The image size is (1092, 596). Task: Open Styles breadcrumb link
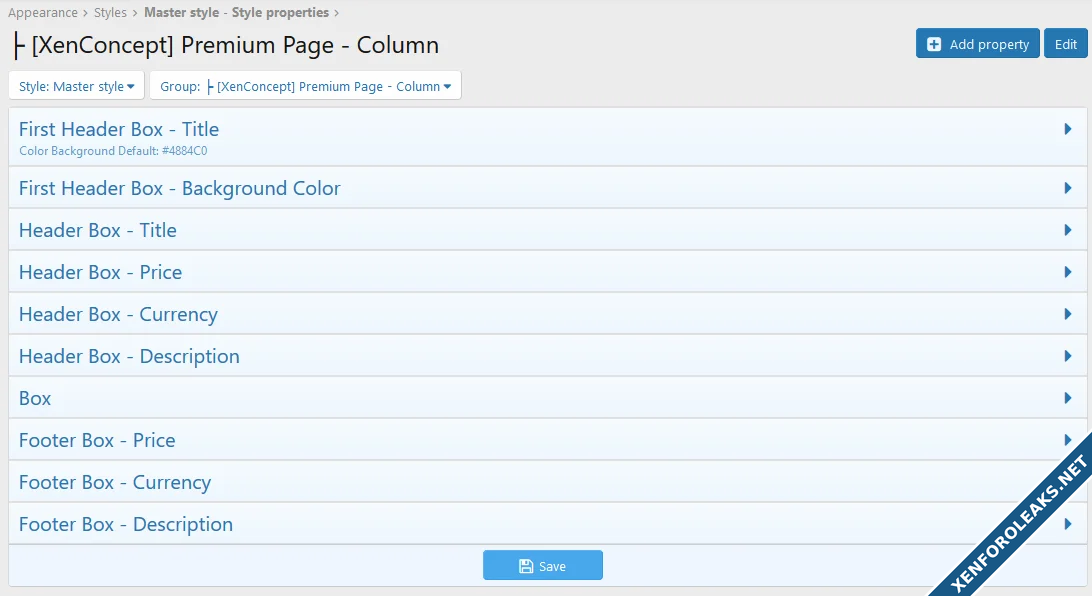tap(110, 13)
